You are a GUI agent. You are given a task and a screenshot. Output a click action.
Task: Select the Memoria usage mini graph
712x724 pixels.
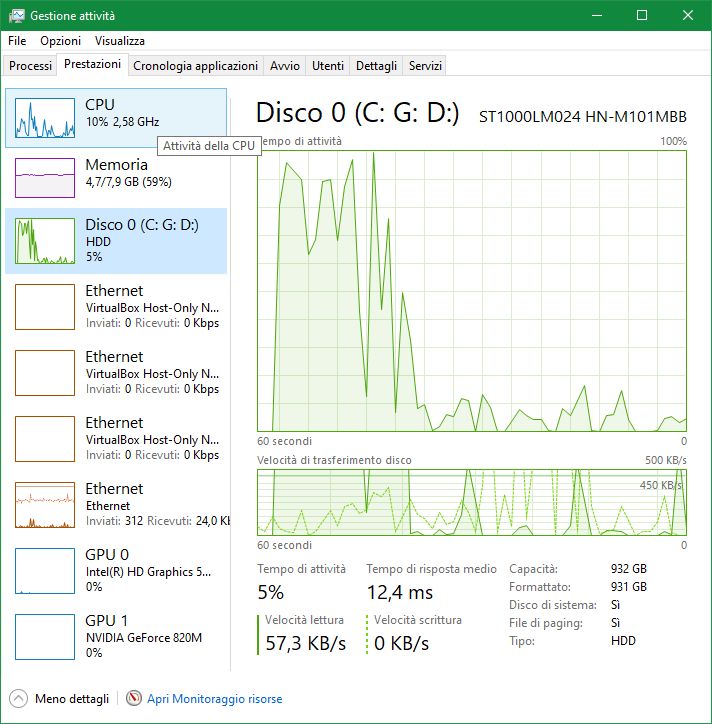click(x=45, y=178)
